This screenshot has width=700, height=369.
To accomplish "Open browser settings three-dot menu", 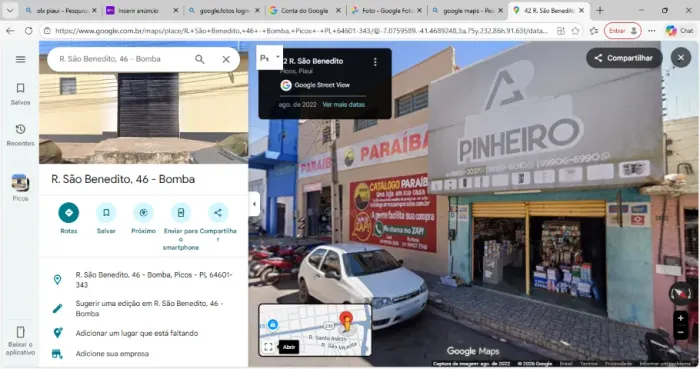I will pos(652,31).
